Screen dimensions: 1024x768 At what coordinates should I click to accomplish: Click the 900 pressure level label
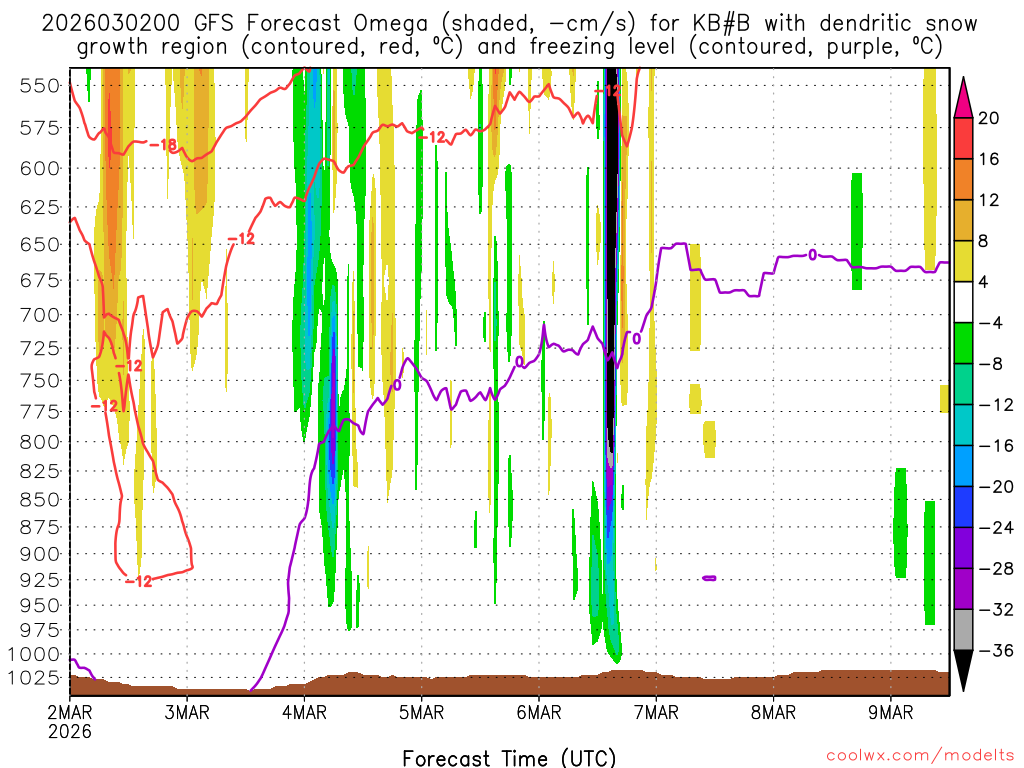(39, 554)
